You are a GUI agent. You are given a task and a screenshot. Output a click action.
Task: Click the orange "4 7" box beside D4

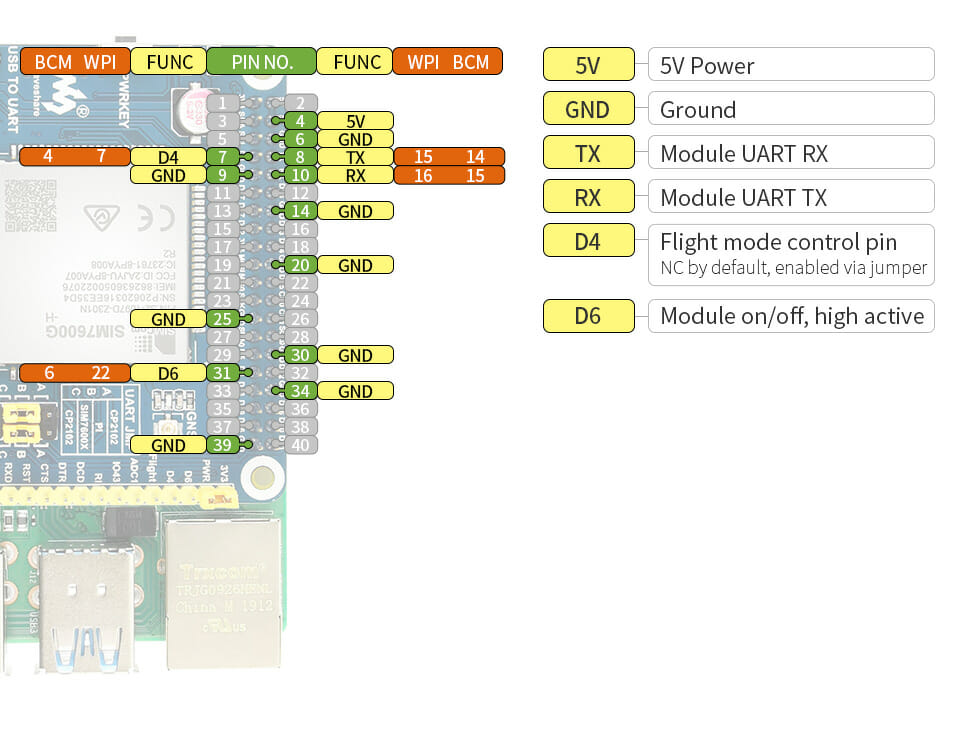(x=75, y=157)
